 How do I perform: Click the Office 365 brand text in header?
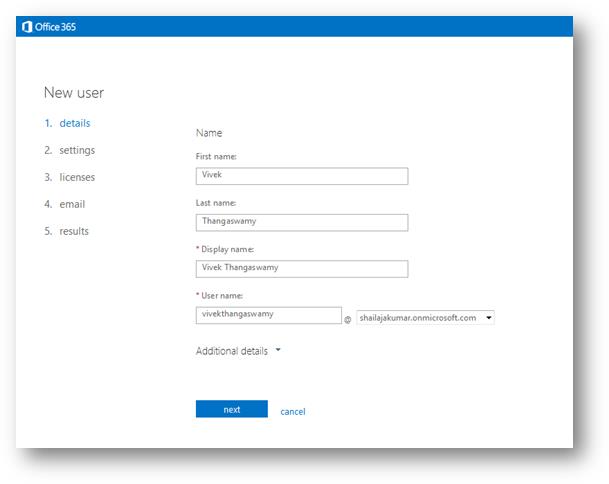[55, 27]
